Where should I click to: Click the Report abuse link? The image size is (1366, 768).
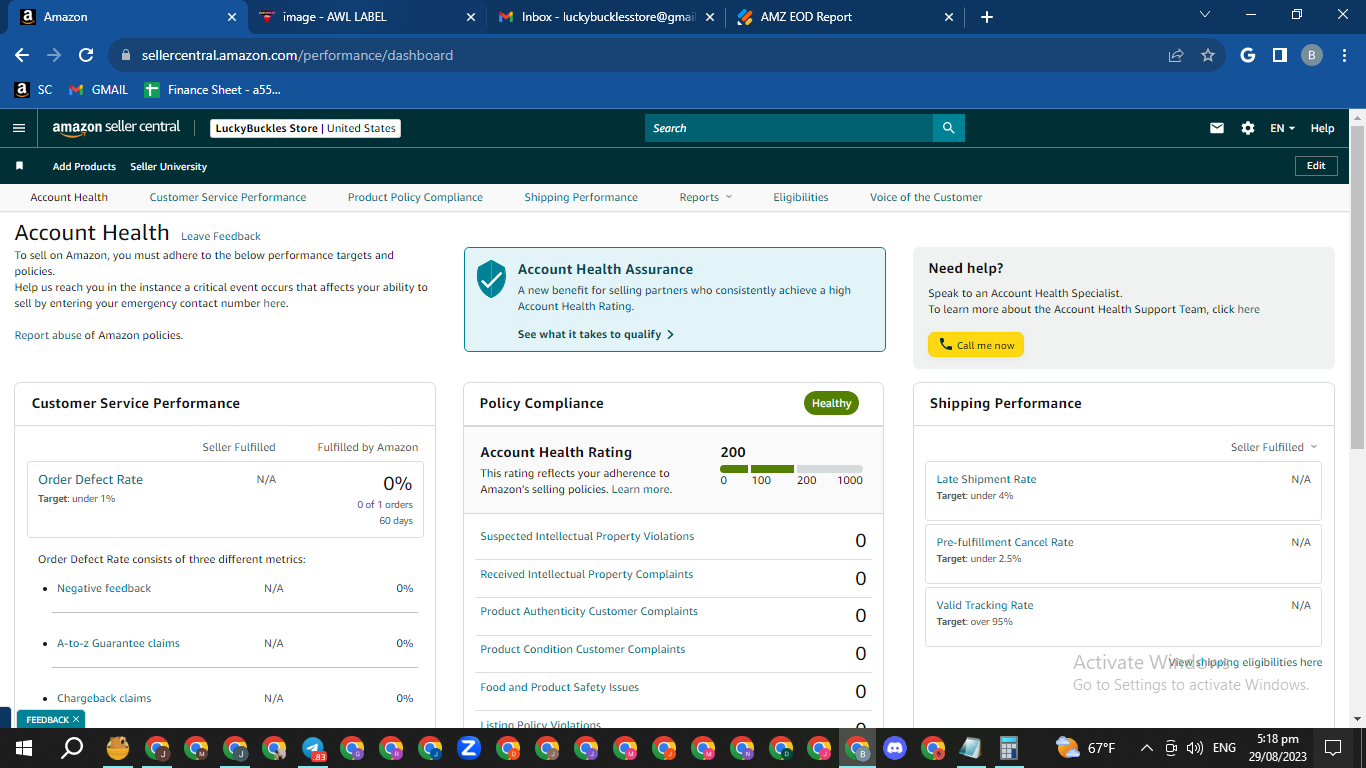[x=48, y=335]
